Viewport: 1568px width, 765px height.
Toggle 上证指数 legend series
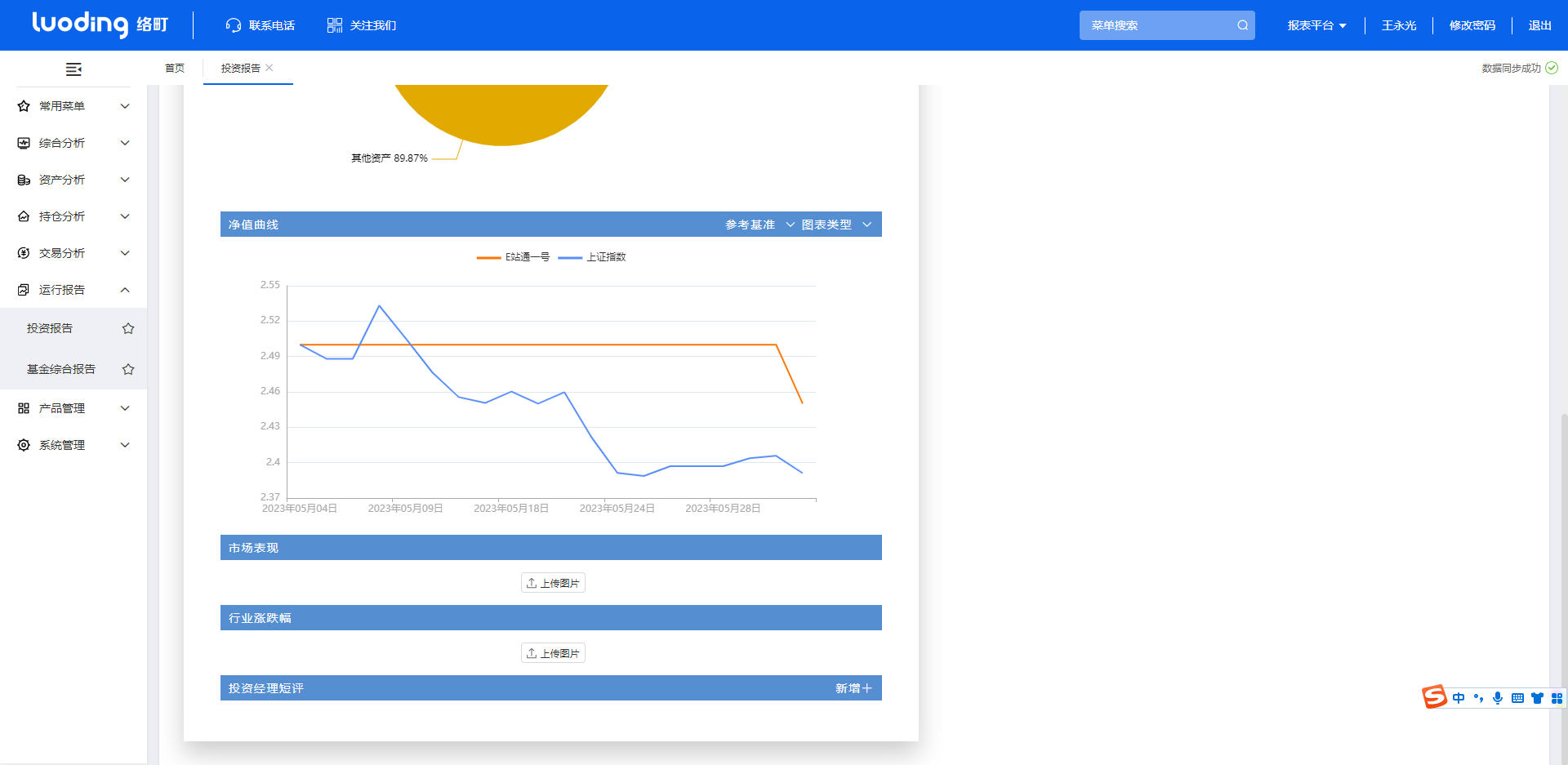pos(592,257)
